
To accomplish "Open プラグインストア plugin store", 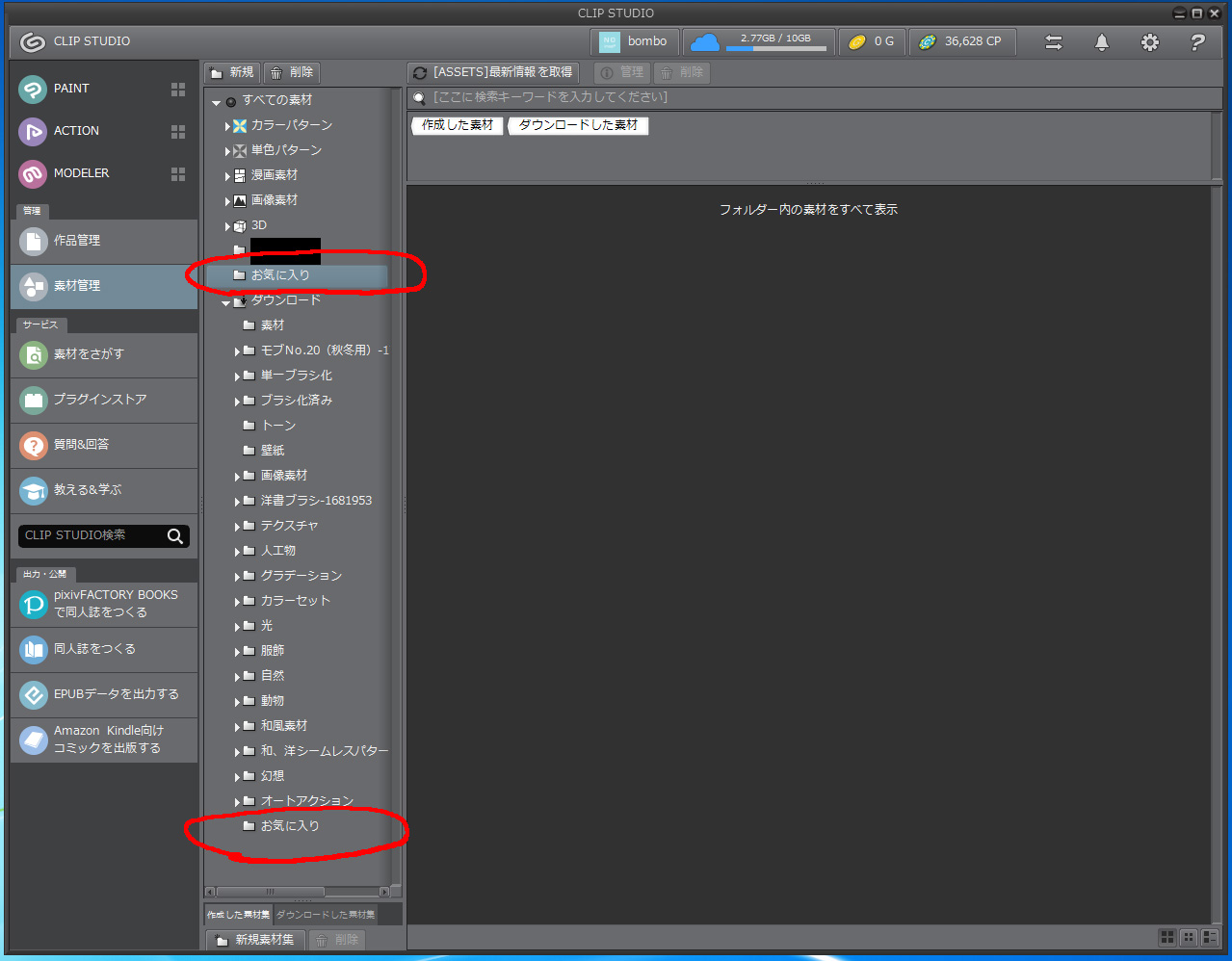I will (x=104, y=400).
